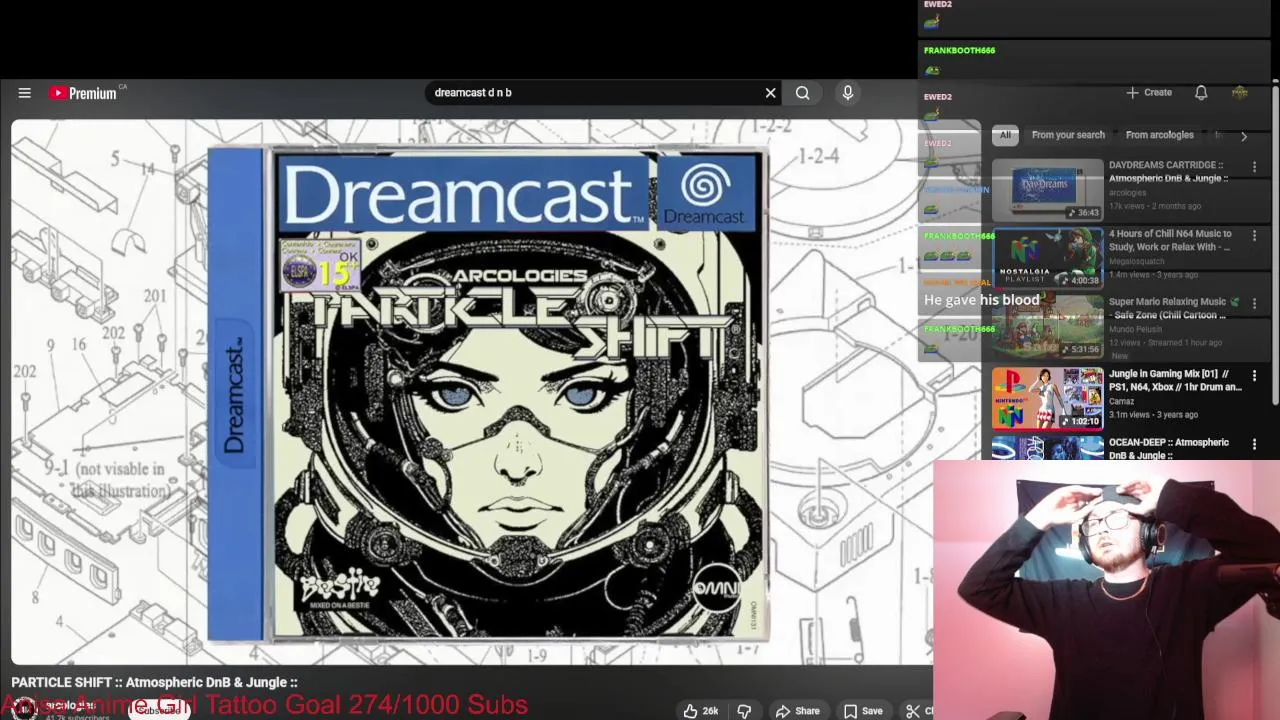
Task: Open more options for Jungle in Gaming Mix
Action: click(1254, 376)
